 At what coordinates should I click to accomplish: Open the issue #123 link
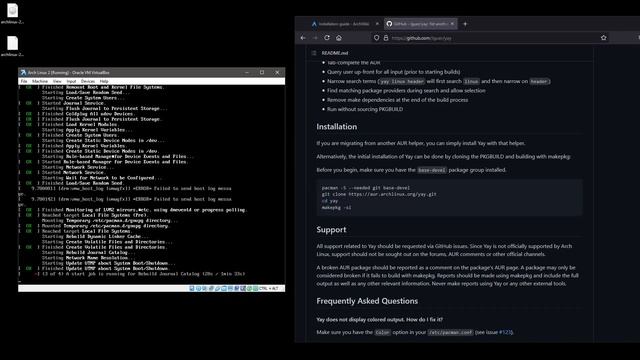(x=505, y=332)
